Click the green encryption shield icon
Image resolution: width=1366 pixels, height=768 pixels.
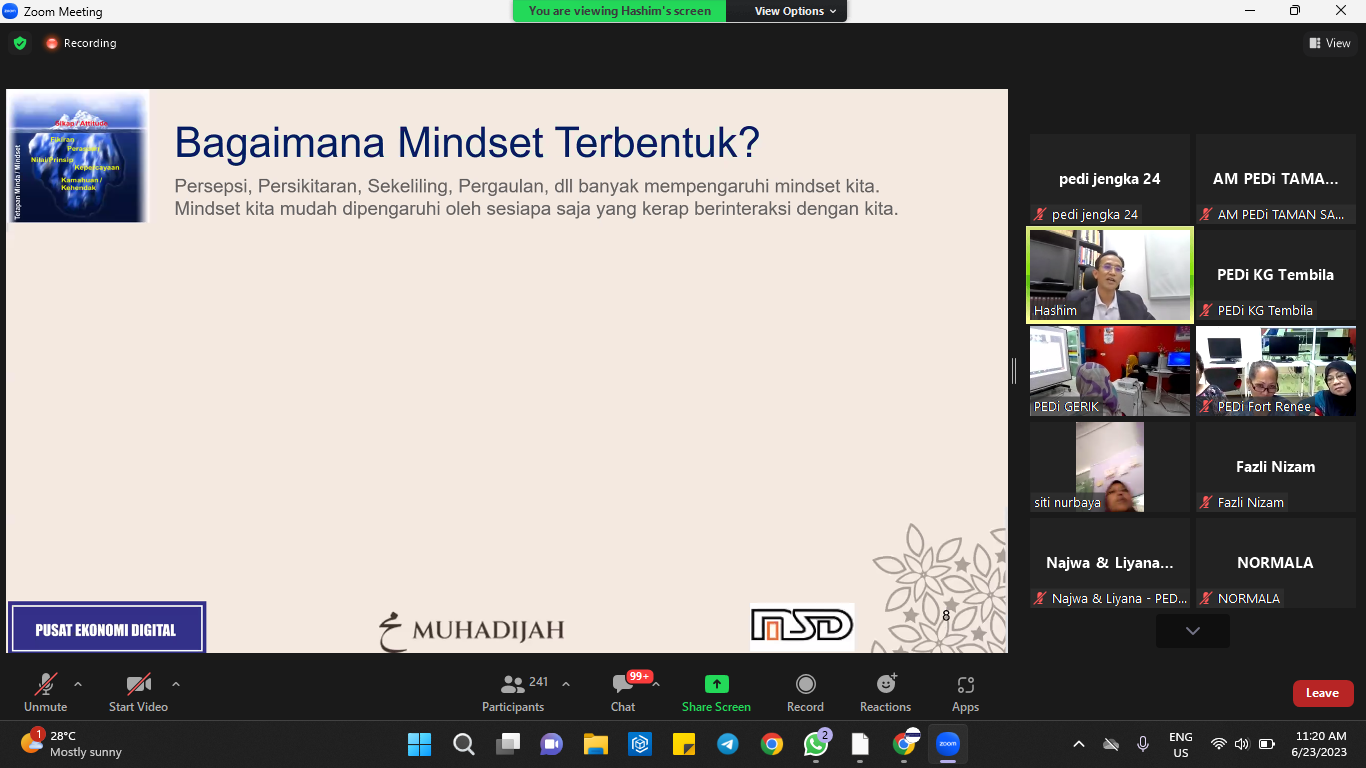20,43
